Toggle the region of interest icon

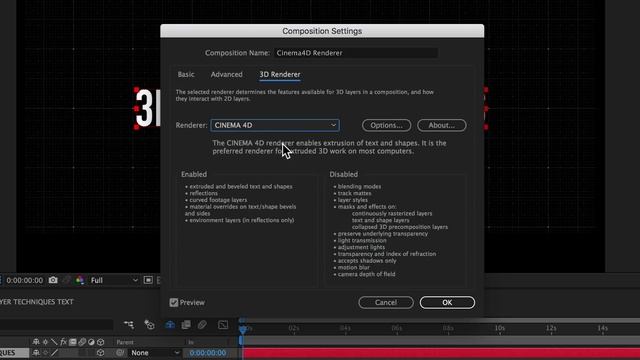point(148,280)
